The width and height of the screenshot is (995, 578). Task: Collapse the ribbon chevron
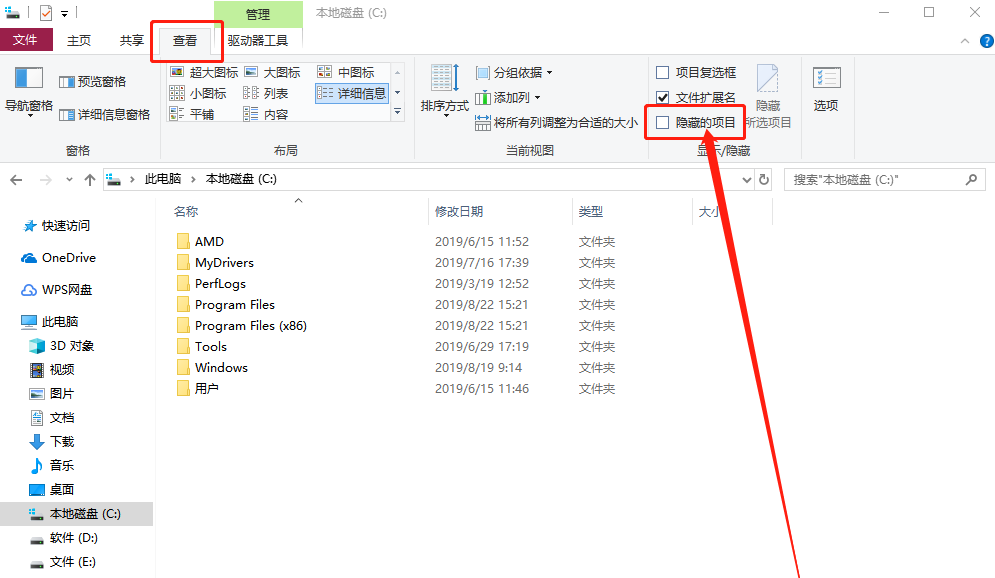(x=965, y=41)
